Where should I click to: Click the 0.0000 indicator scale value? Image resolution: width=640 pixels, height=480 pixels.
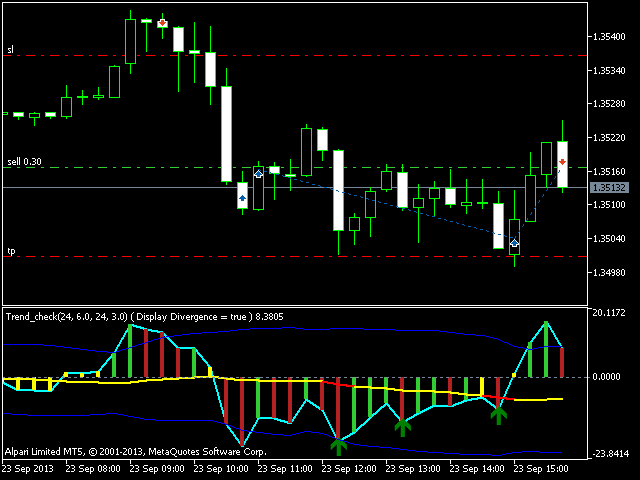click(x=607, y=377)
